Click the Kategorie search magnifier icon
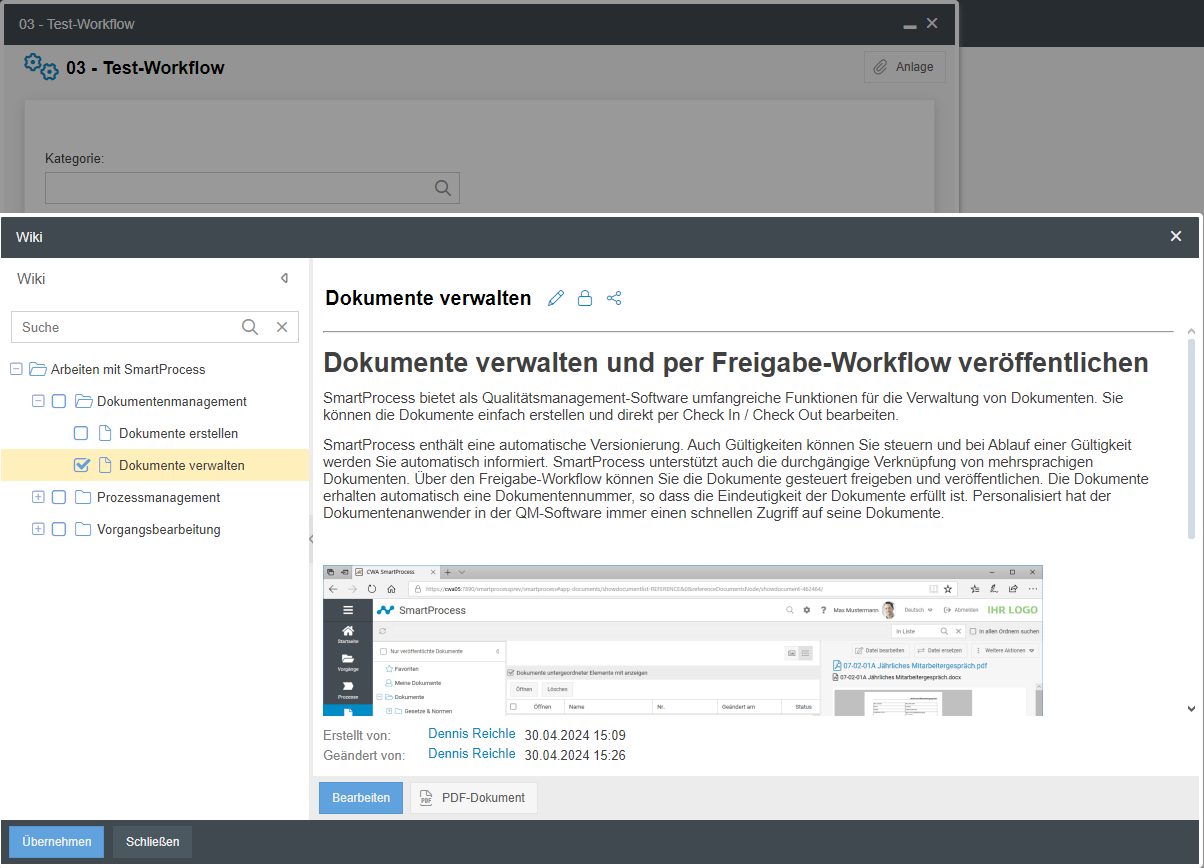1204x868 pixels. 443,188
